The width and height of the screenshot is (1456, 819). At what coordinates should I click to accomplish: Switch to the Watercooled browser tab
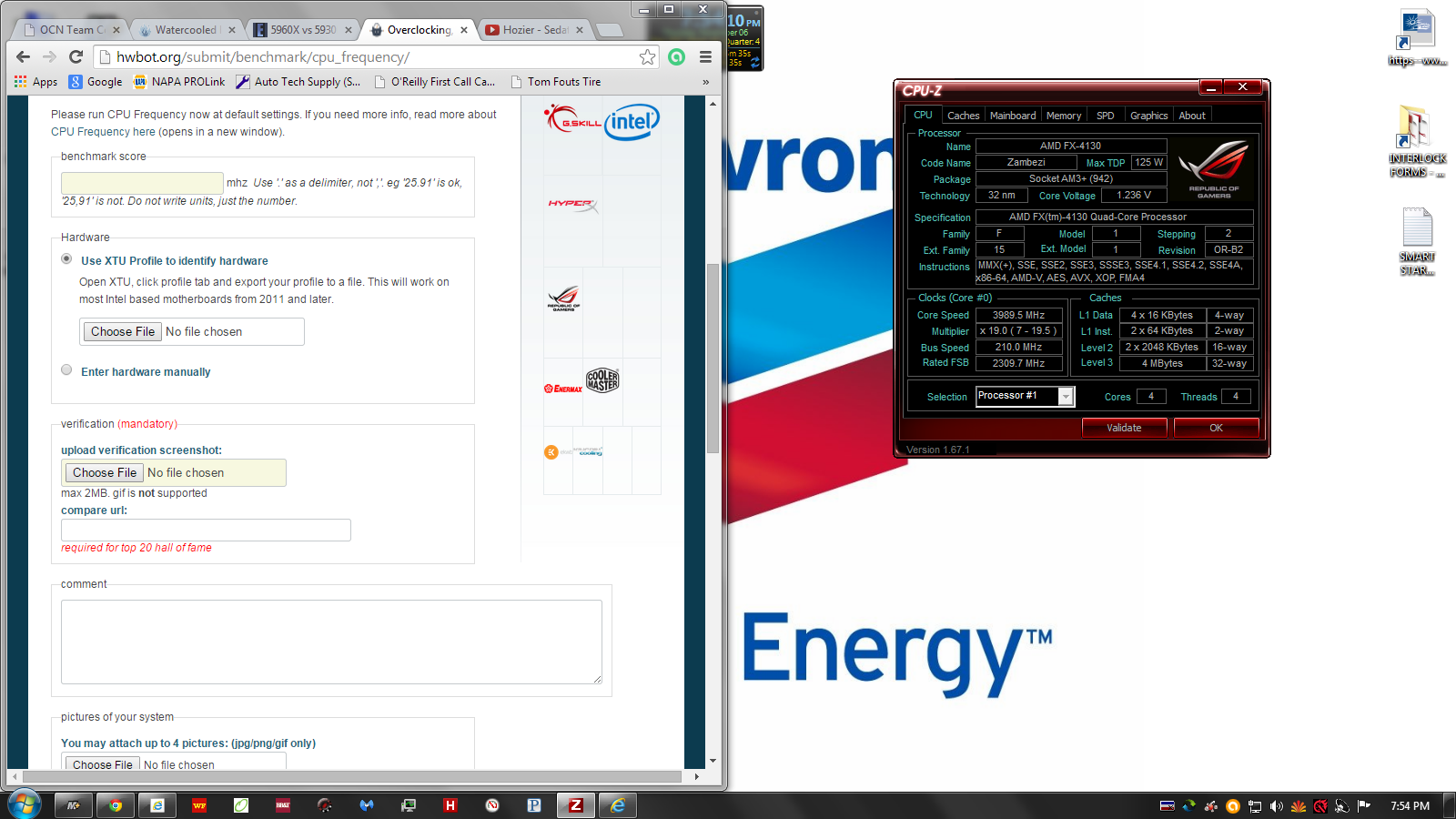click(185, 30)
